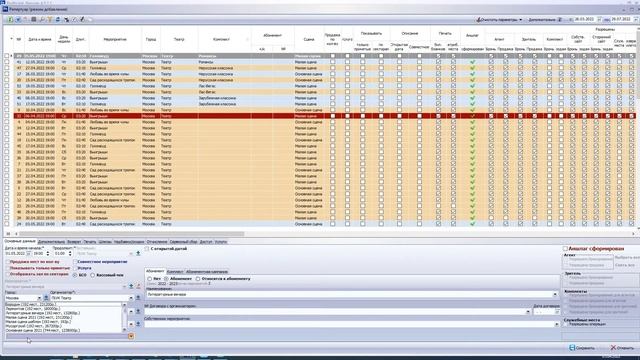Click the green Аншлаг checkmark in row 41
Viewport: 640px width, 360px height.
click(472, 62)
